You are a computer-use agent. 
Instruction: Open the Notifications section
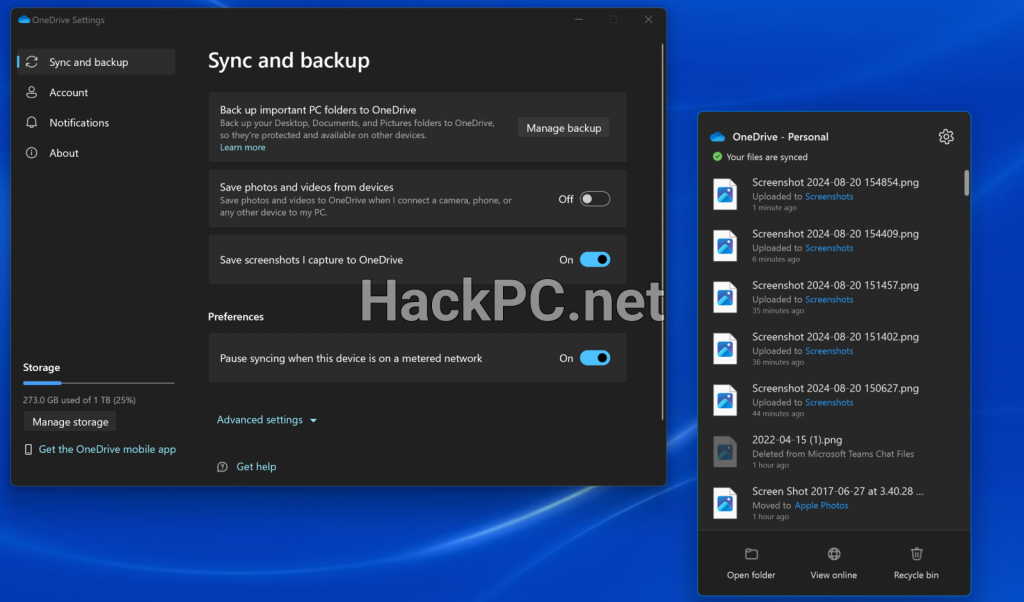click(x=96, y=123)
